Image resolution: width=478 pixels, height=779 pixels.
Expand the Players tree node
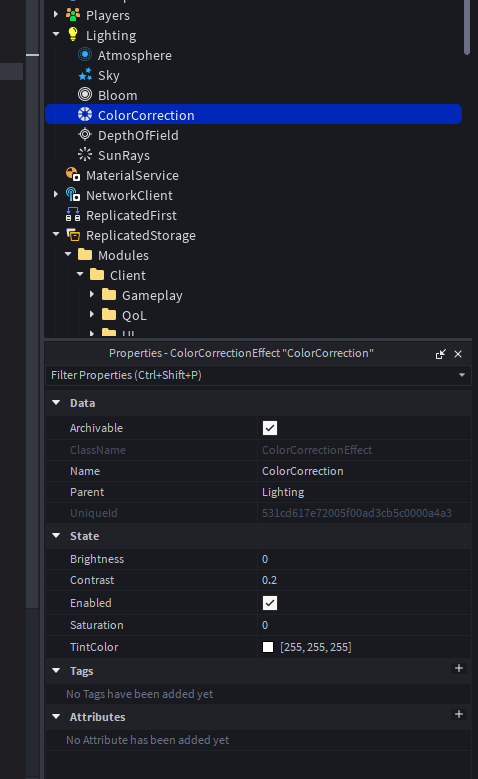coord(56,14)
